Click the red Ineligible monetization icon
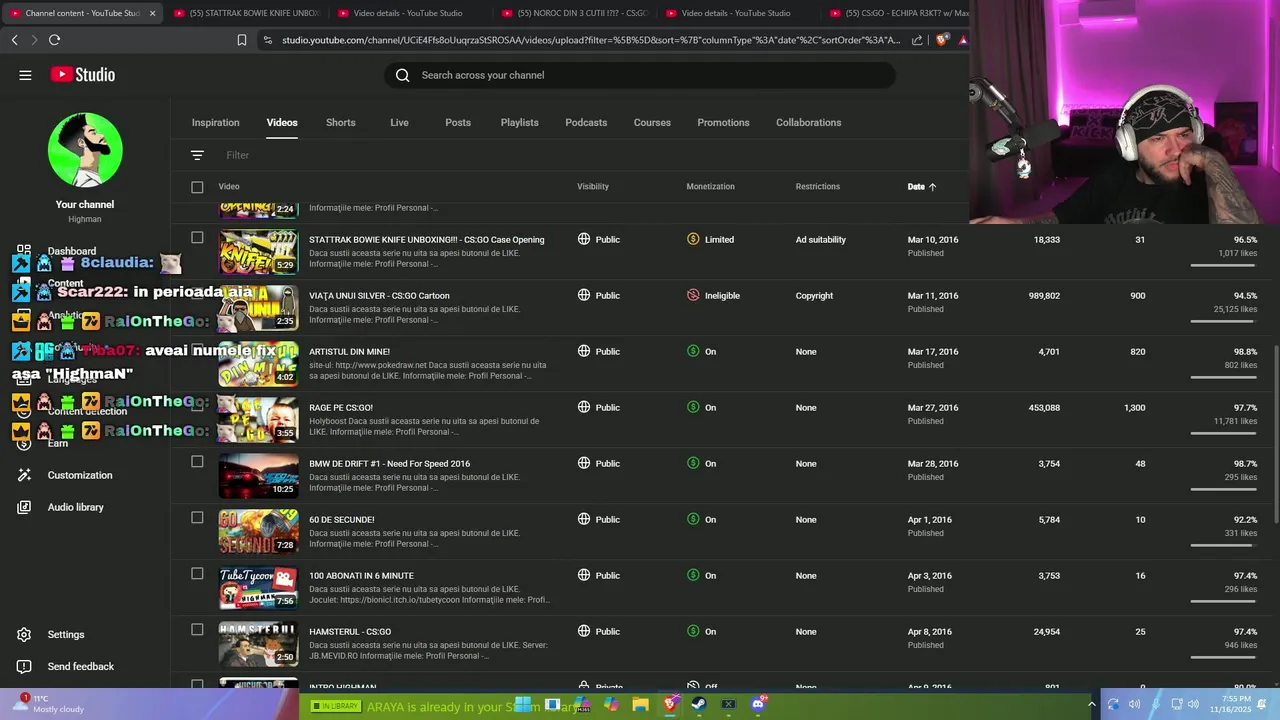1280x720 pixels. tap(693, 295)
